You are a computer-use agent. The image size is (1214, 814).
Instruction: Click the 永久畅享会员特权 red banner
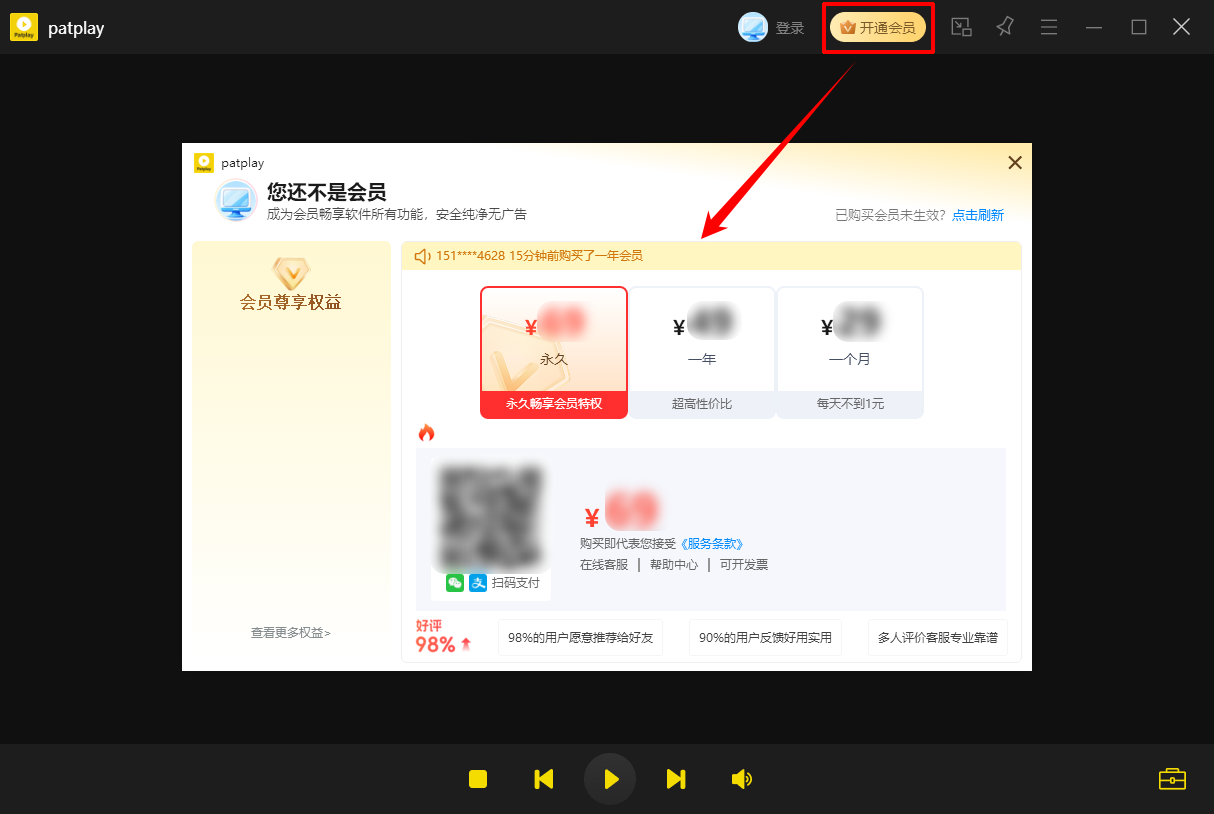click(x=554, y=404)
